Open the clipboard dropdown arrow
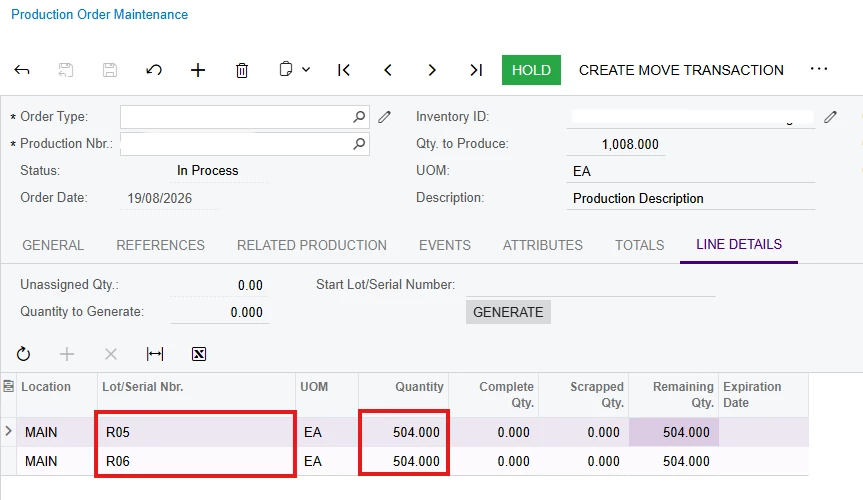The width and height of the screenshot is (863, 500). pyautogui.click(x=306, y=70)
